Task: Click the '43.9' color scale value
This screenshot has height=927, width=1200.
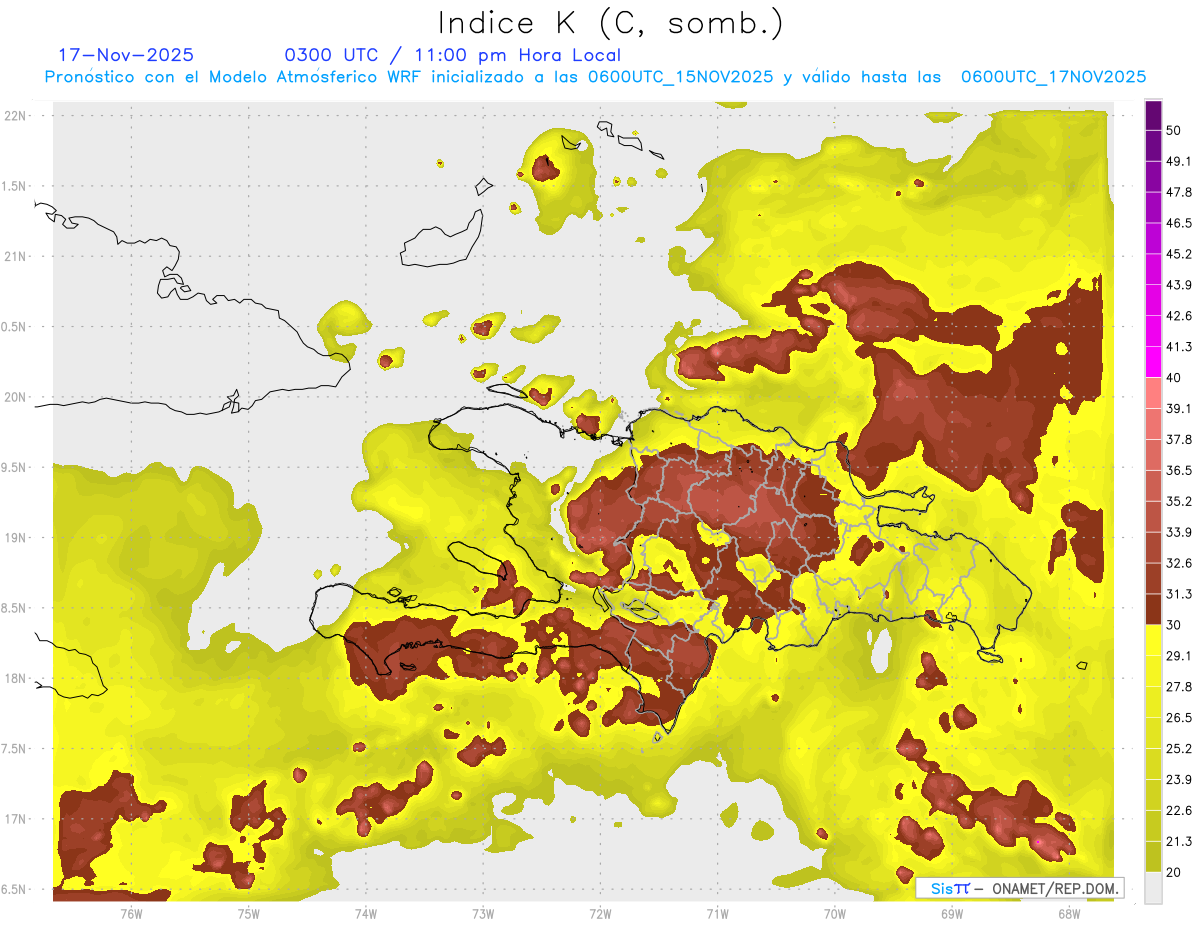Action: point(1179,285)
